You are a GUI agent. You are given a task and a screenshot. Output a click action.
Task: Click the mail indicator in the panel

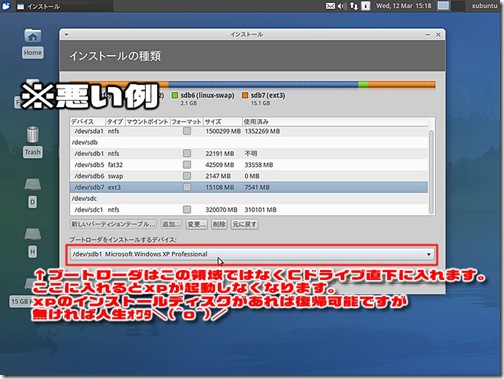(x=330, y=6)
